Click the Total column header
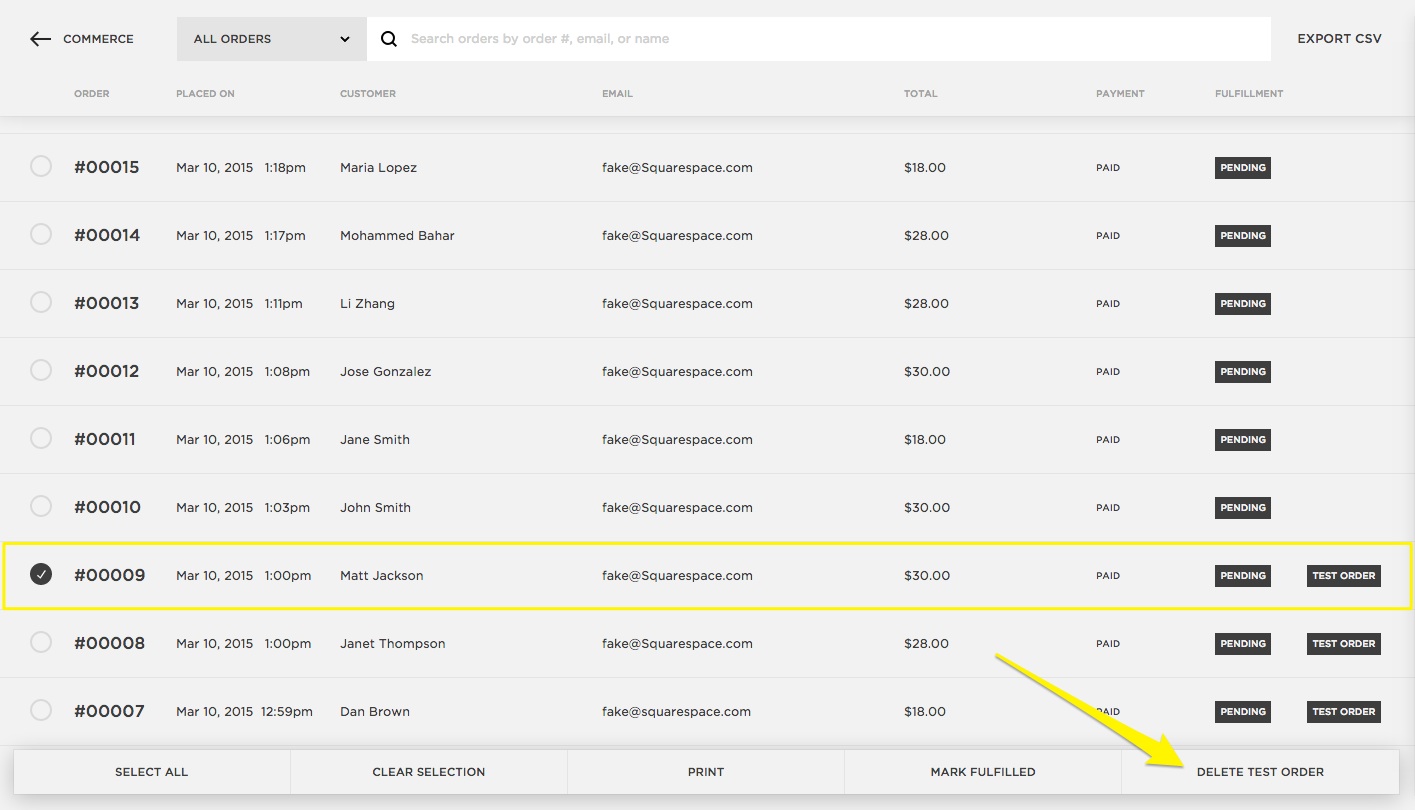1415x810 pixels. point(921,94)
